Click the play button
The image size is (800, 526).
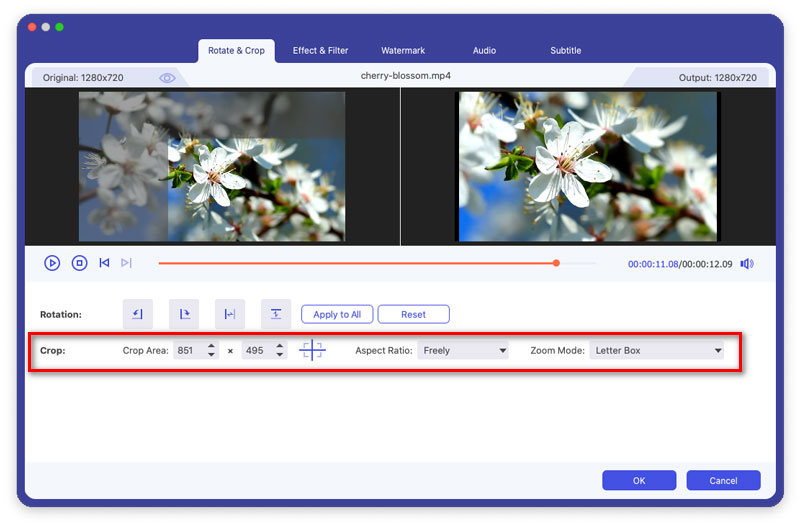52,263
